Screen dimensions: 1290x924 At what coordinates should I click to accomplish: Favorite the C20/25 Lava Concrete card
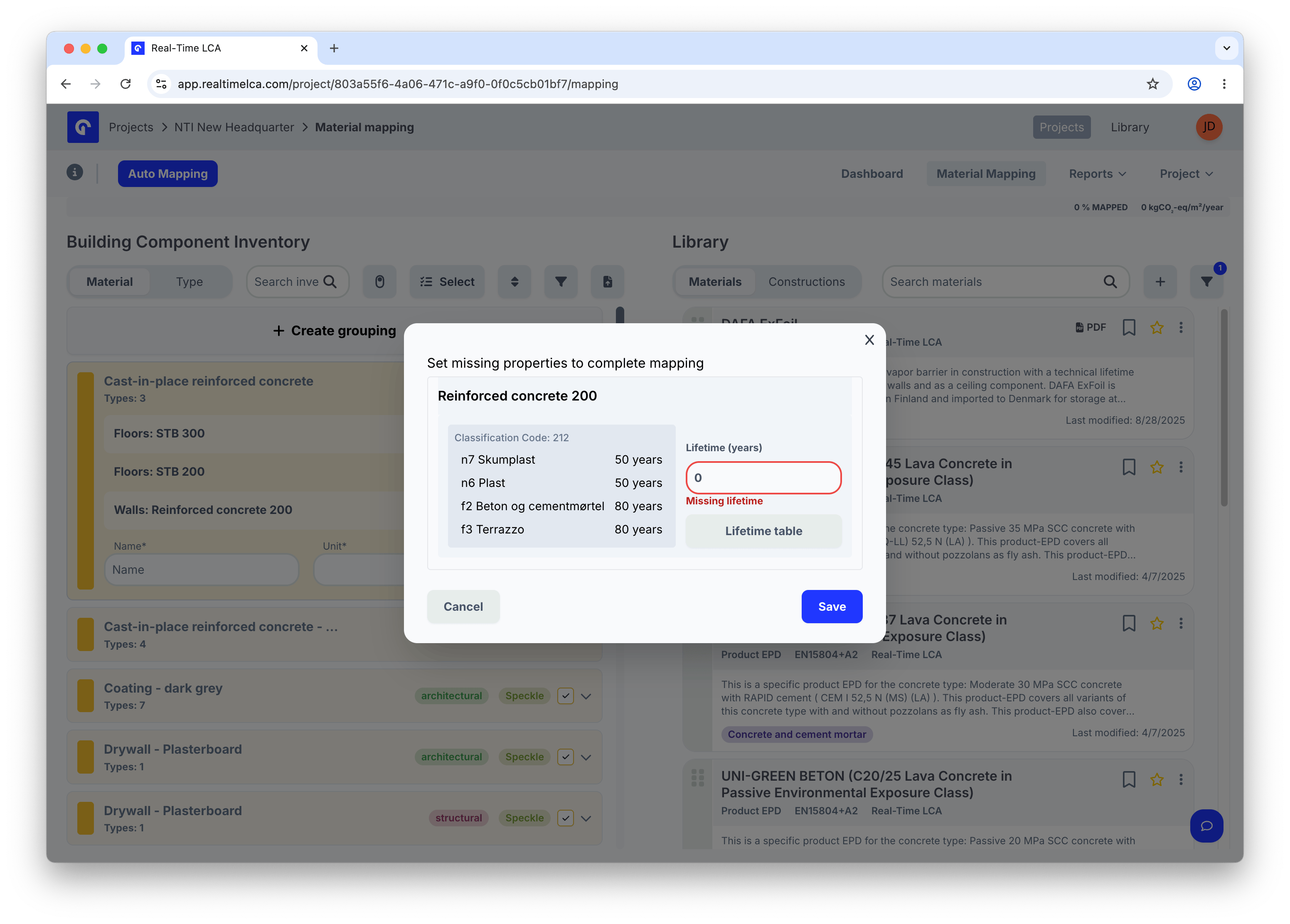coord(1156,779)
